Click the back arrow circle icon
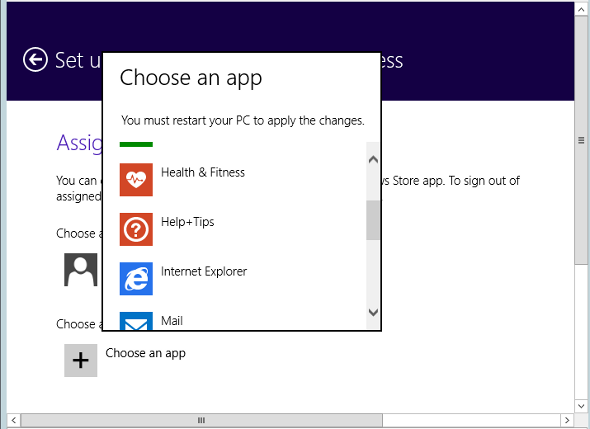Image resolution: width=590 pixels, height=429 pixels. coord(35,59)
